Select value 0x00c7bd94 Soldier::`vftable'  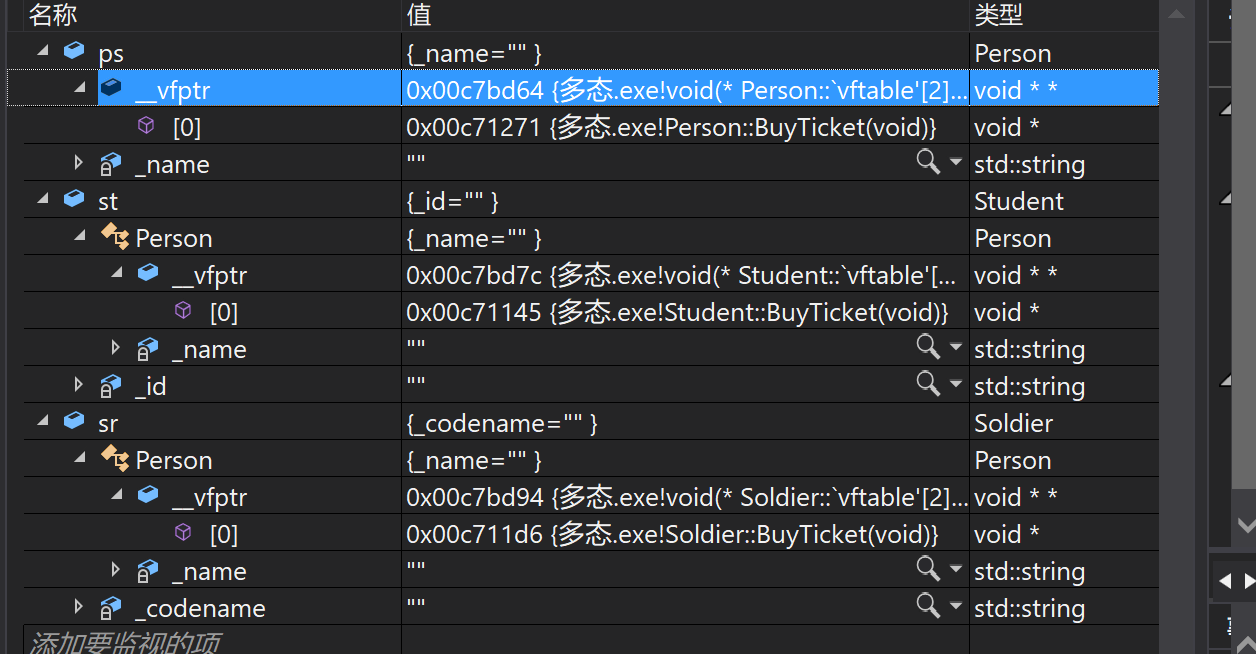(x=687, y=497)
